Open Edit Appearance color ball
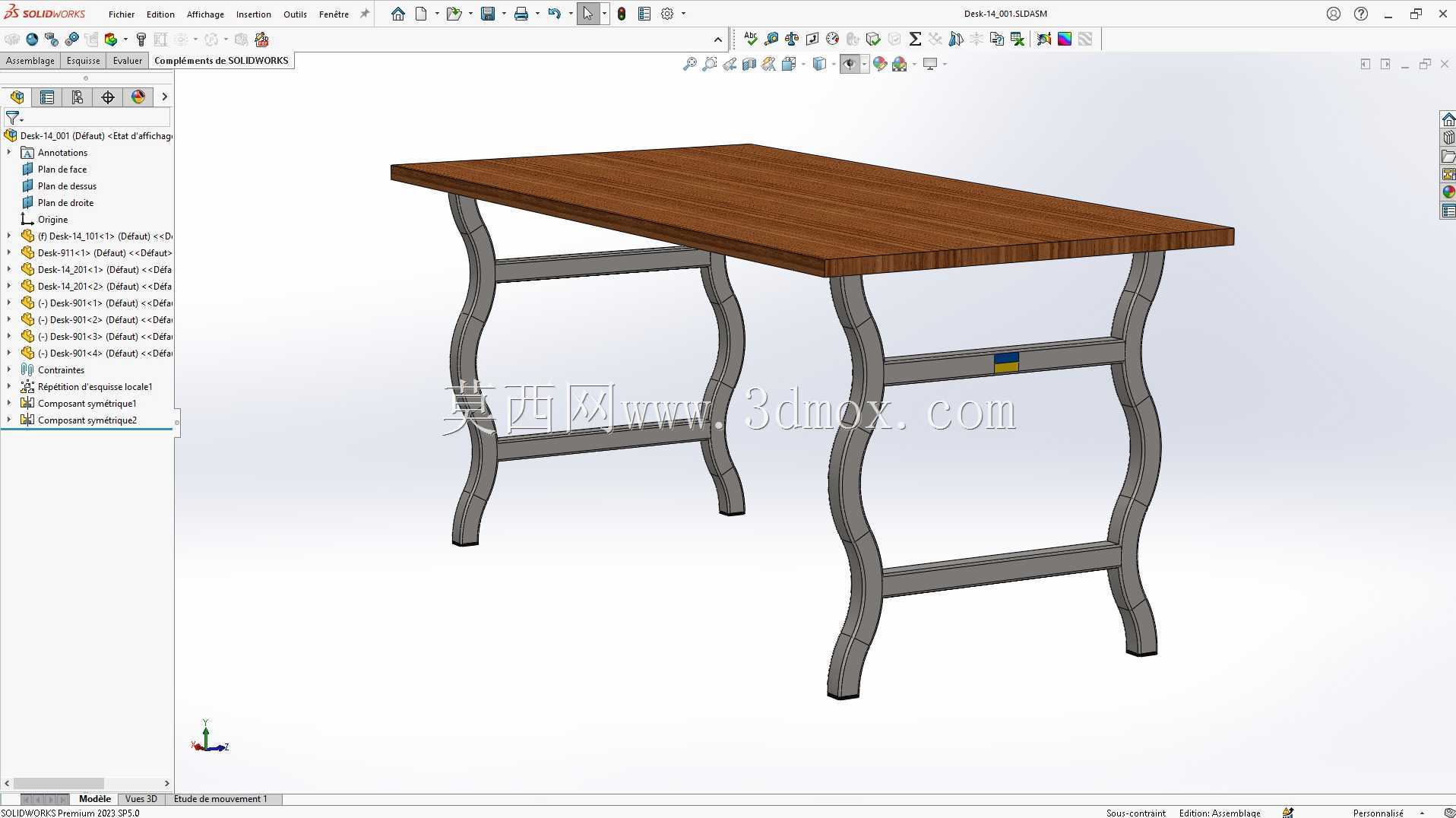 tap(880, 64)
